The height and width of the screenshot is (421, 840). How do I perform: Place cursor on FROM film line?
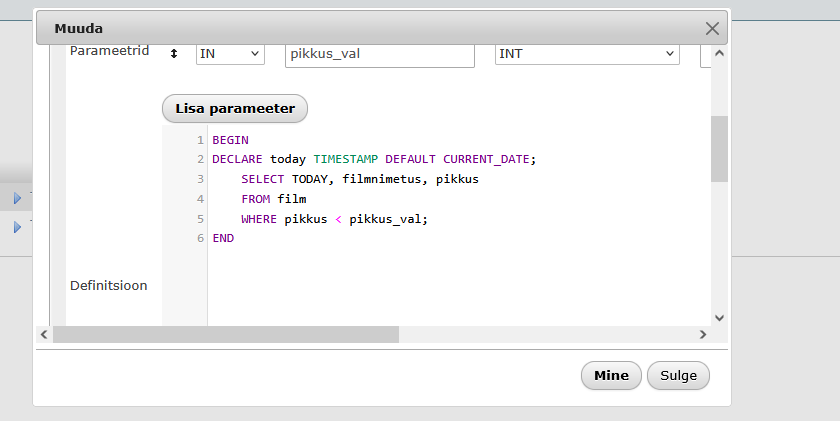tap(273, 199)
